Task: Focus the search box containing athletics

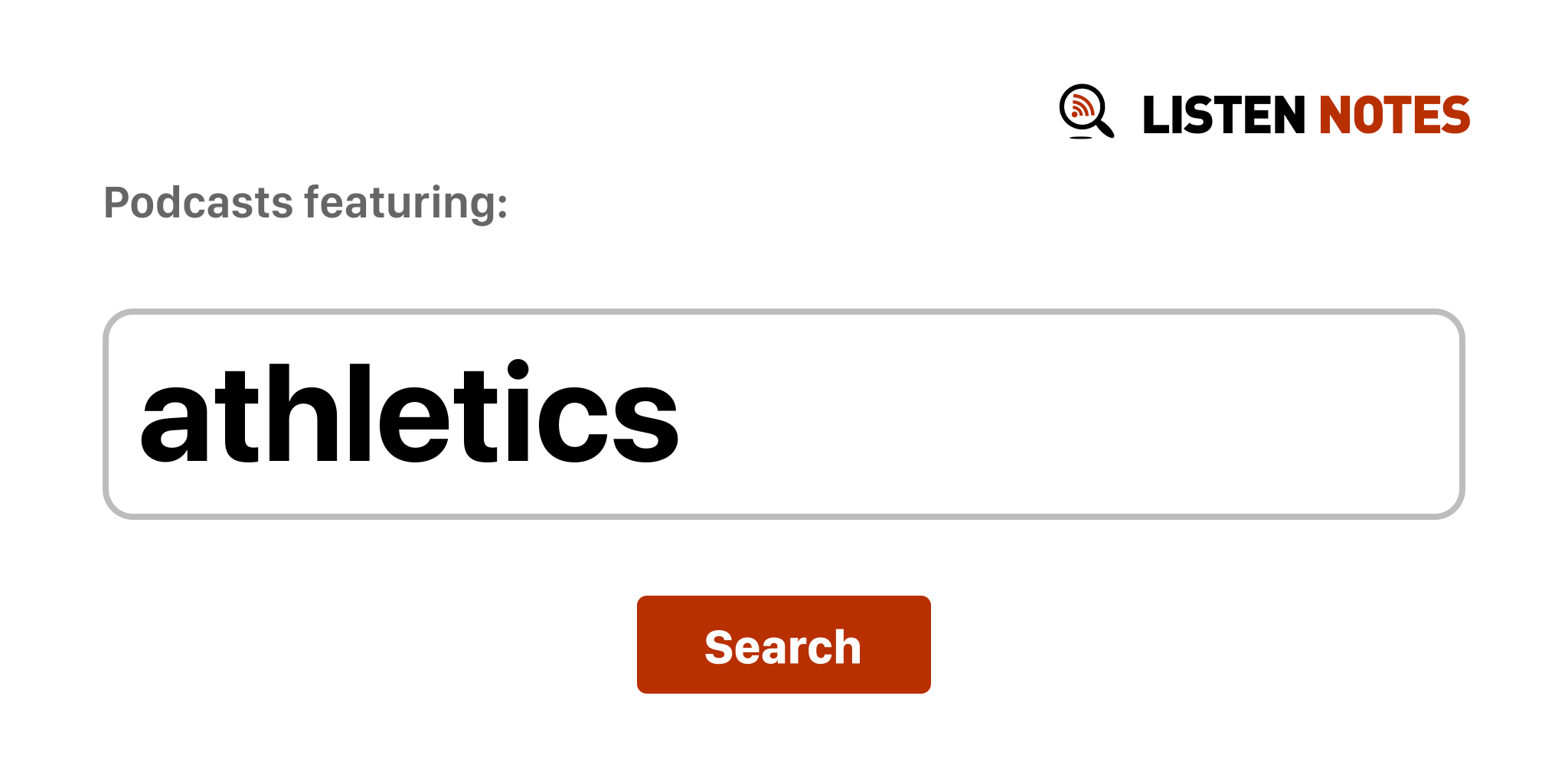Action: (782, 414)
